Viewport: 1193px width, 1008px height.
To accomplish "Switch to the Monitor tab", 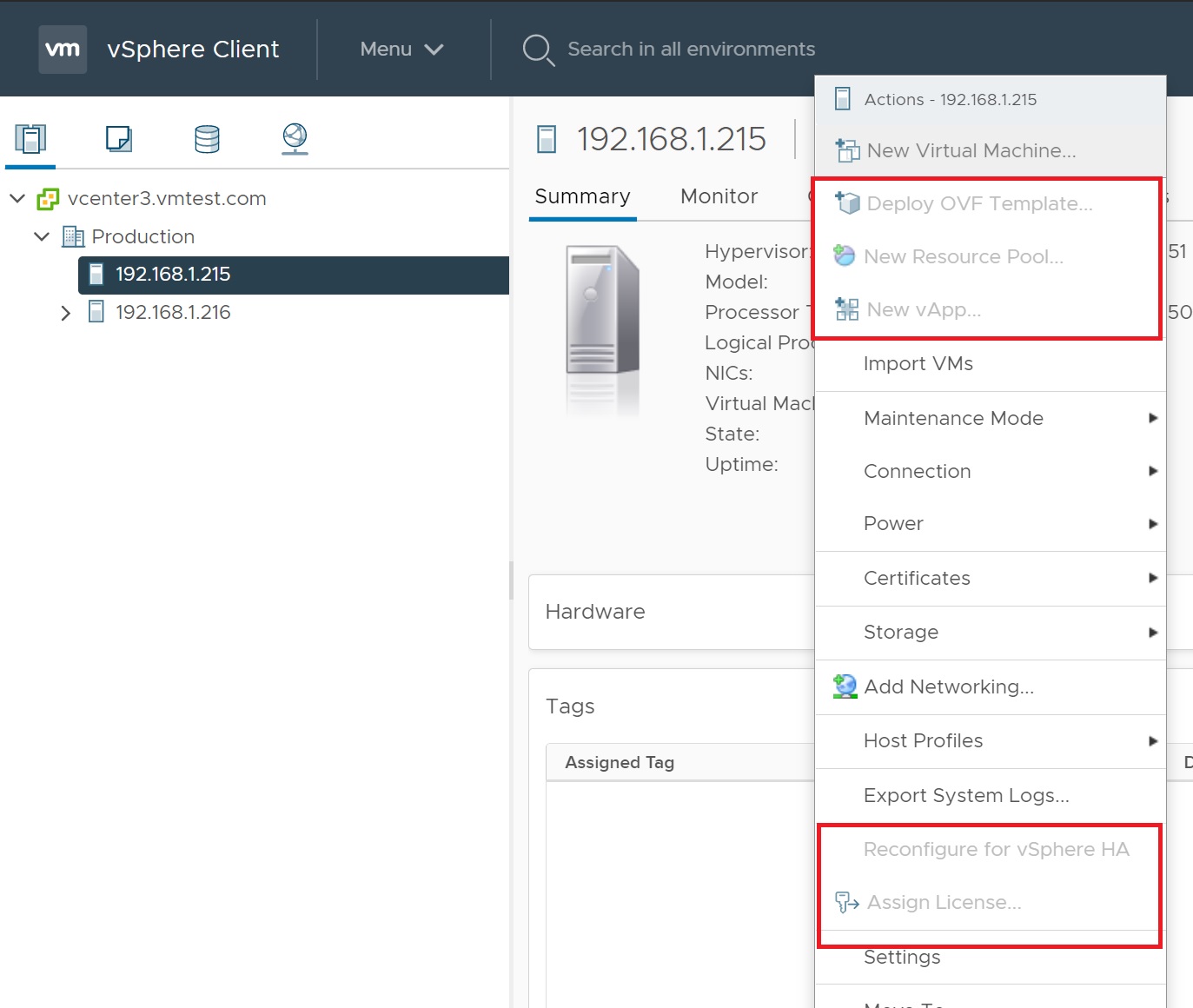I will pyautogui.click(x=719, y=197).
